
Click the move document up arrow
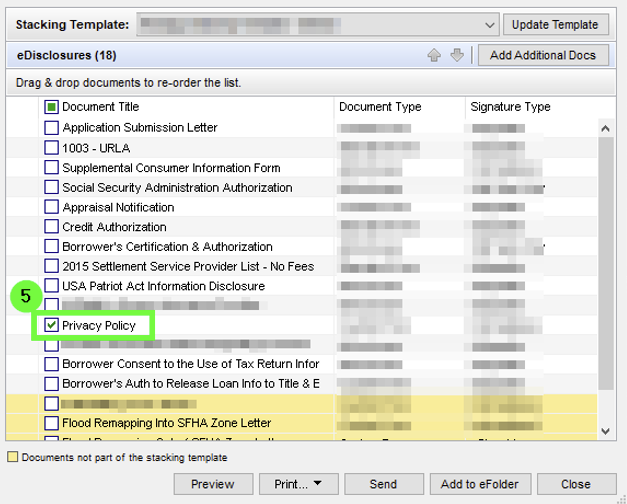(x=434, y=56)
